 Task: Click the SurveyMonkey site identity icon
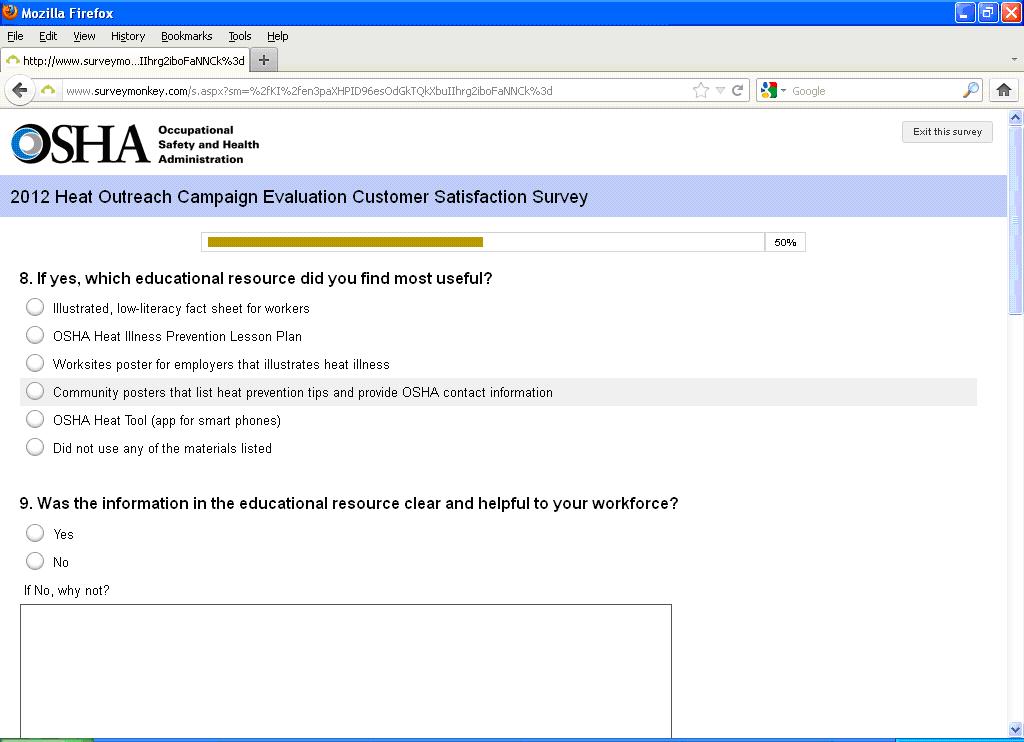coord(48,90)
